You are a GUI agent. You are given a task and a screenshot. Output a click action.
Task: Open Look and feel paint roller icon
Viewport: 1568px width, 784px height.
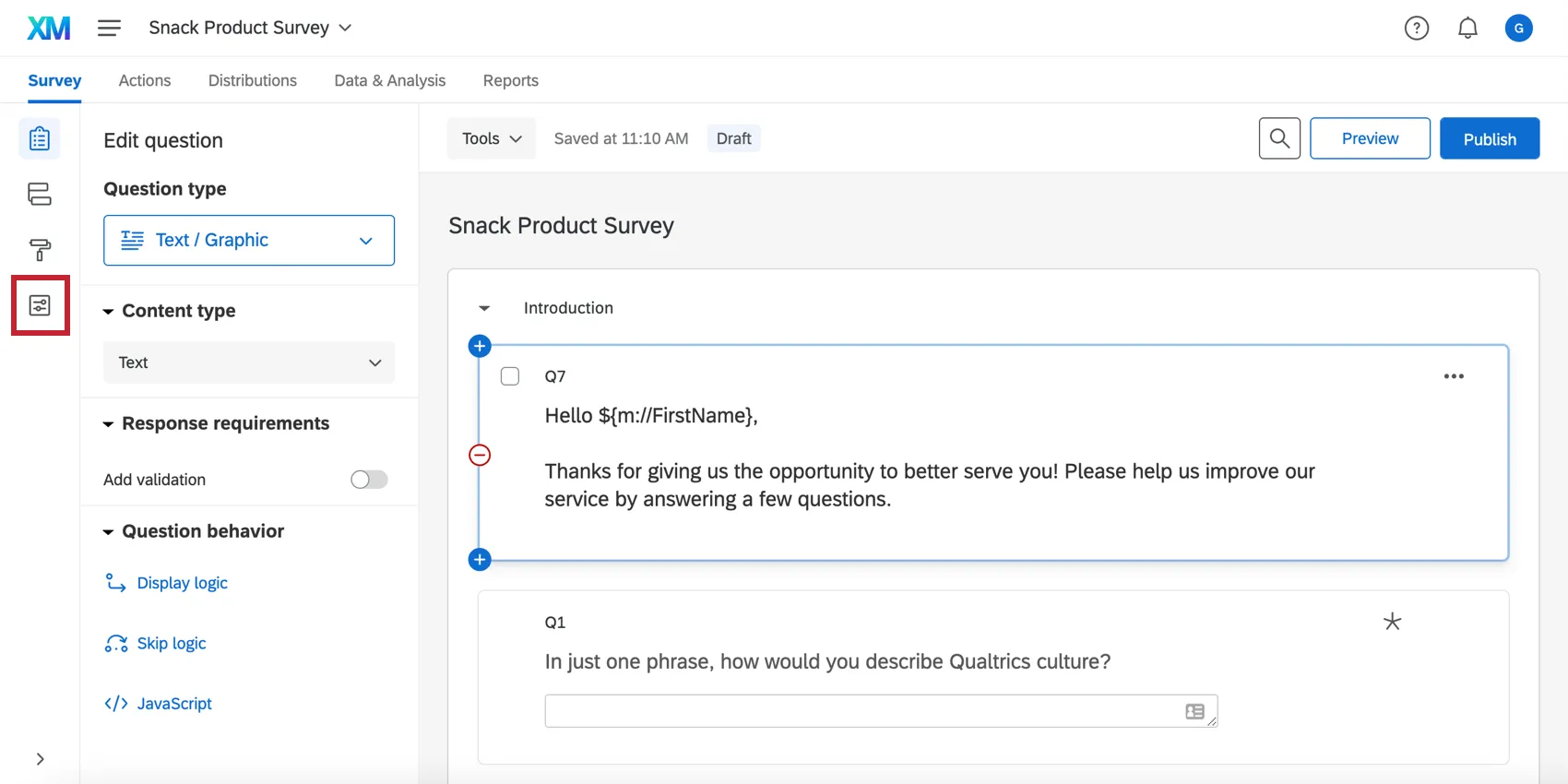click(40, 250)
